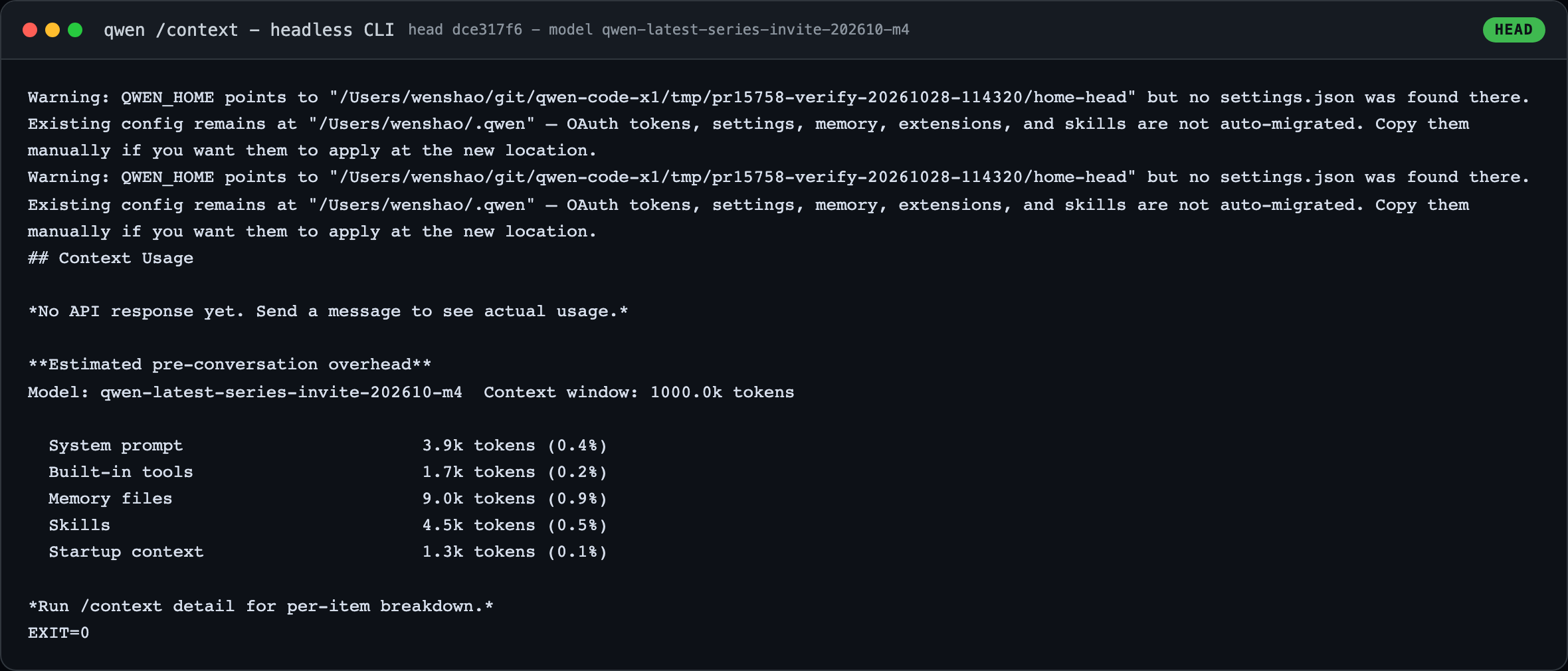Click the 'Model: qwen-latest-series-invite-202610-m4' text
This screenshot has width=1568, height=671.
(x=245, y=393)
